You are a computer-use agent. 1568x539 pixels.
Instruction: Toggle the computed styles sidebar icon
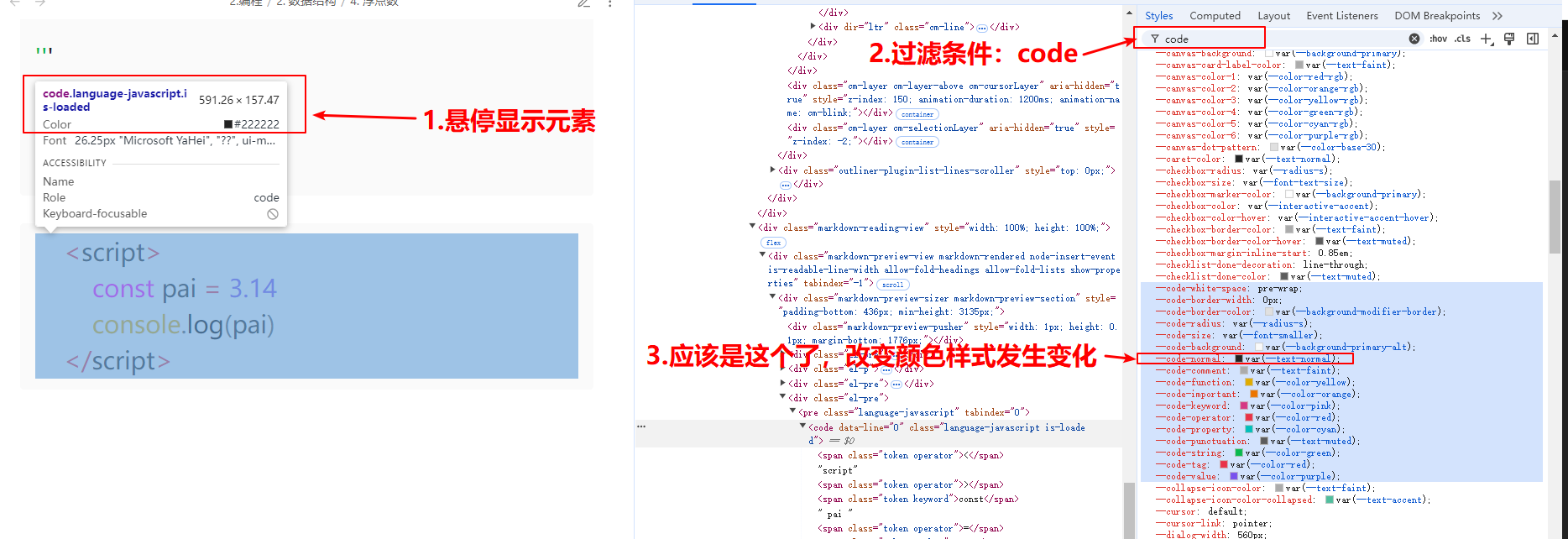1532,39
